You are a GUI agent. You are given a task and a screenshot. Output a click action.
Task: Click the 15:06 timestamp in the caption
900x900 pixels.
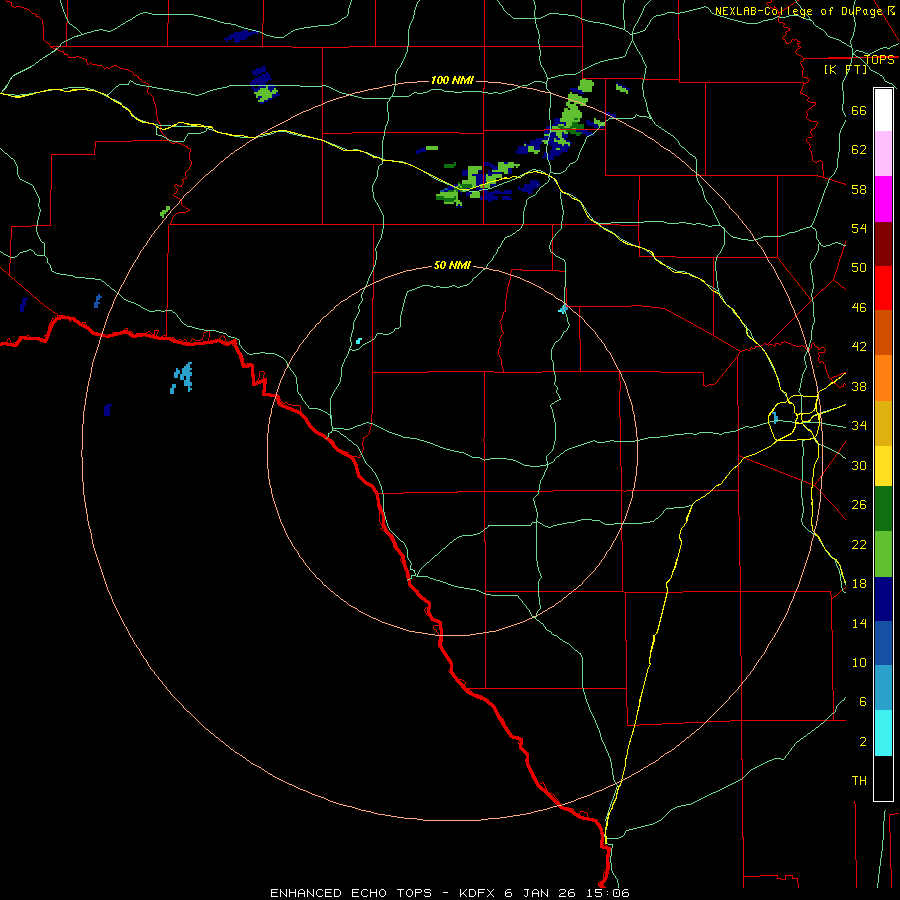pyautogui.click(x=606, y=893)
